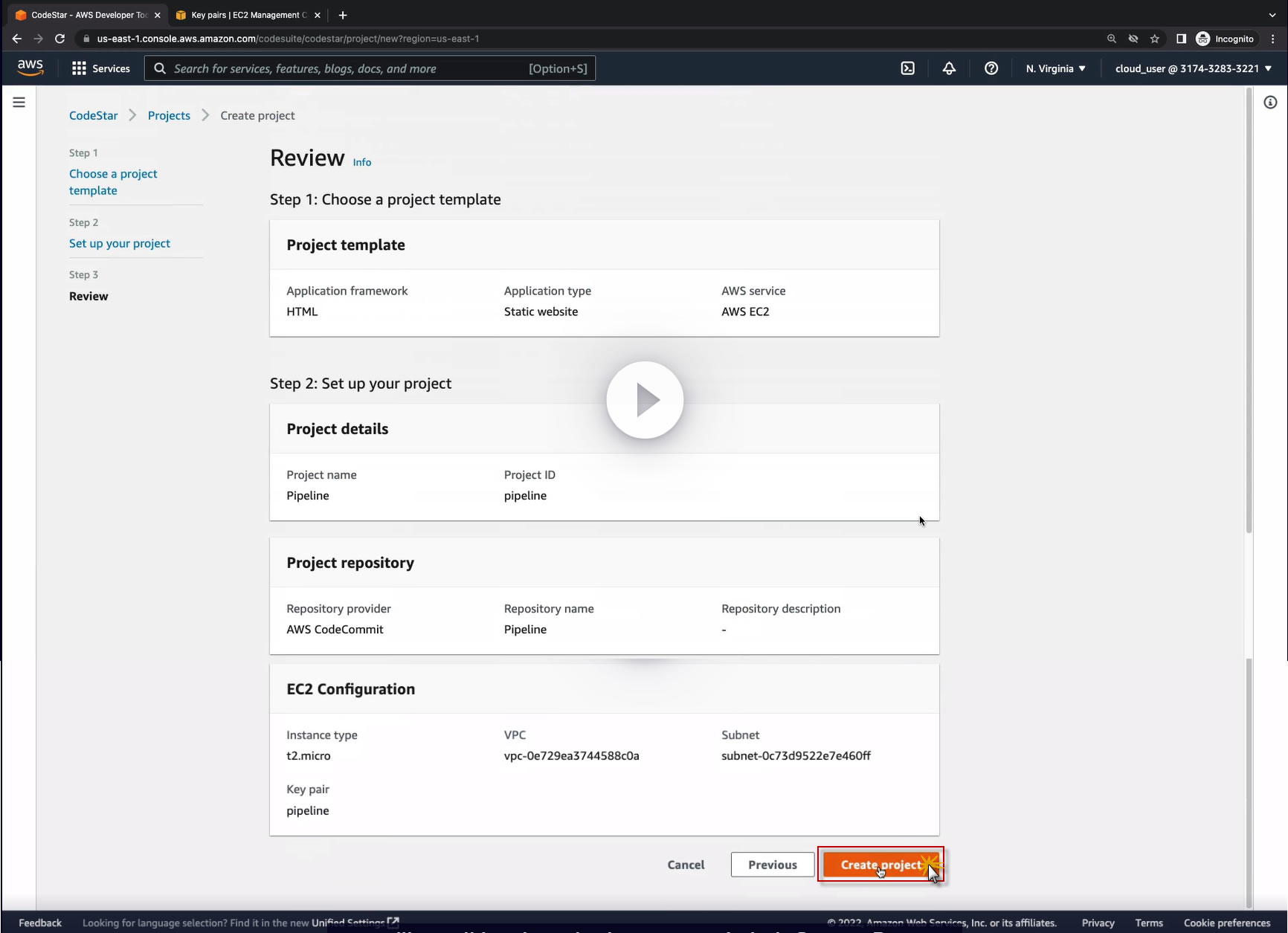Open the Terms footer link

[1149, 923]
